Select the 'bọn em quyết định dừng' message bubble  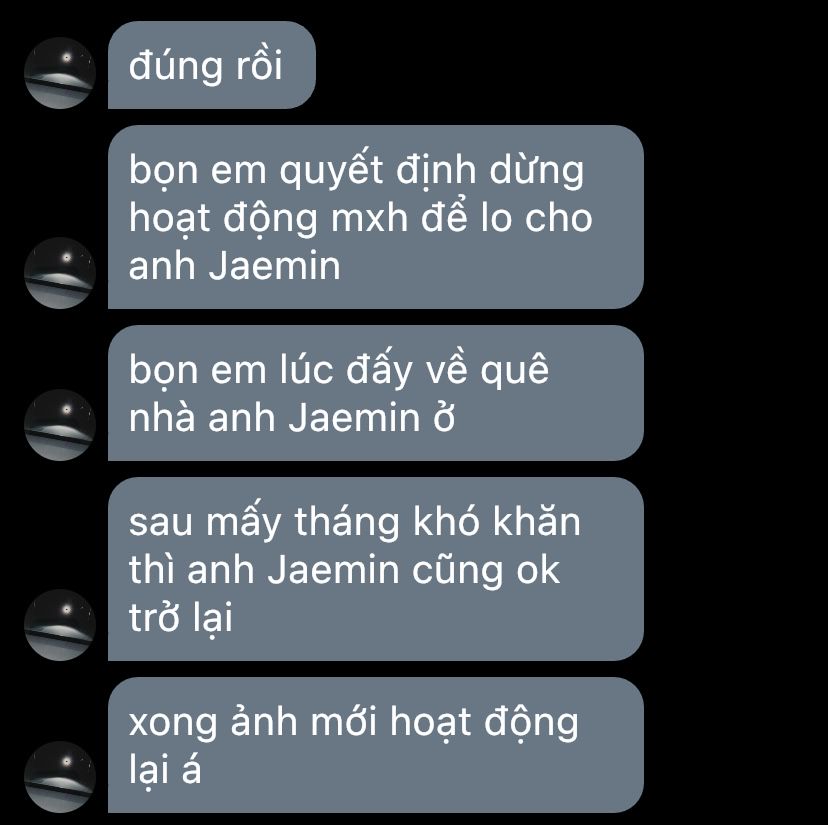(375, 217)
